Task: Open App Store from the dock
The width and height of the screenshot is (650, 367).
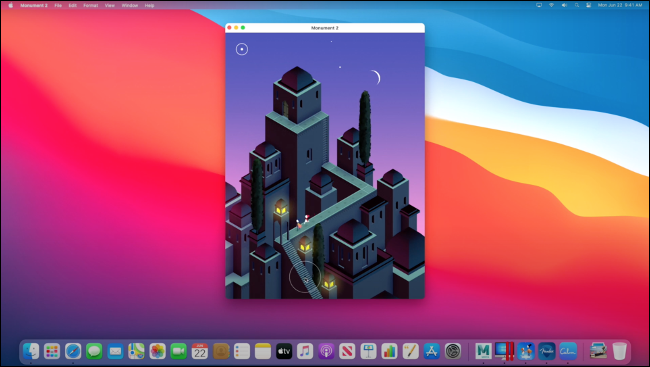Action: 432,351
